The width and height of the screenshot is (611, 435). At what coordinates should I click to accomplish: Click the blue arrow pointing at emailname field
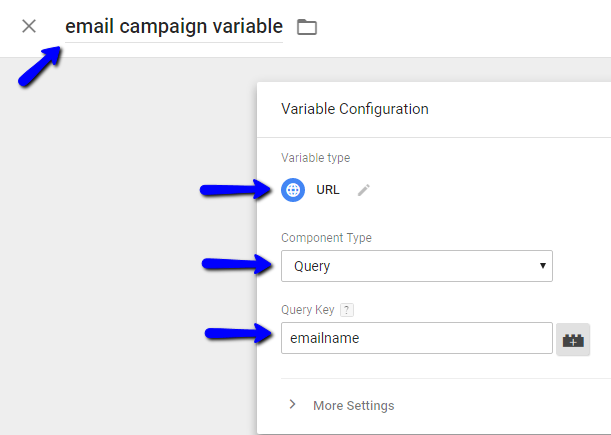[238, 334]
